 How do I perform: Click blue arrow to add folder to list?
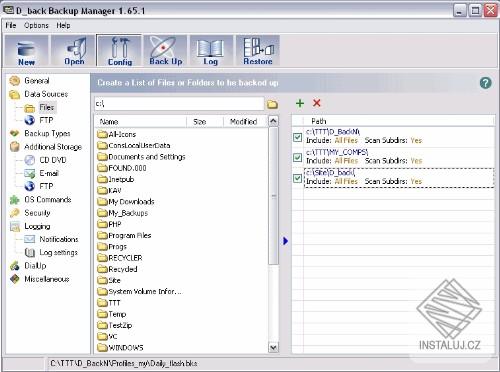pyautogui.click(x=285, y=241)
